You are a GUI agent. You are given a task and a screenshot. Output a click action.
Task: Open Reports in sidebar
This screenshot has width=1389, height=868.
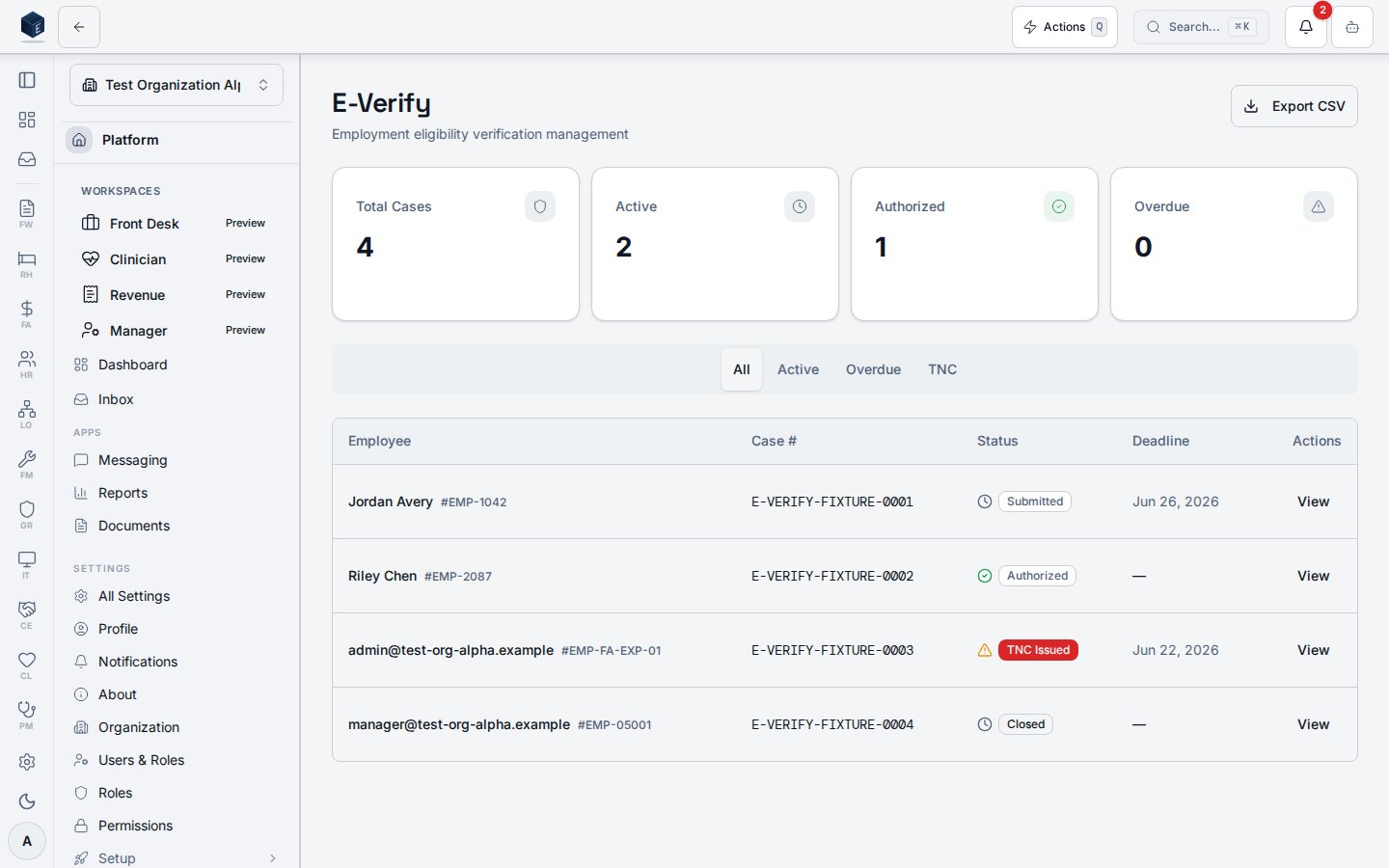pos(177,493)
